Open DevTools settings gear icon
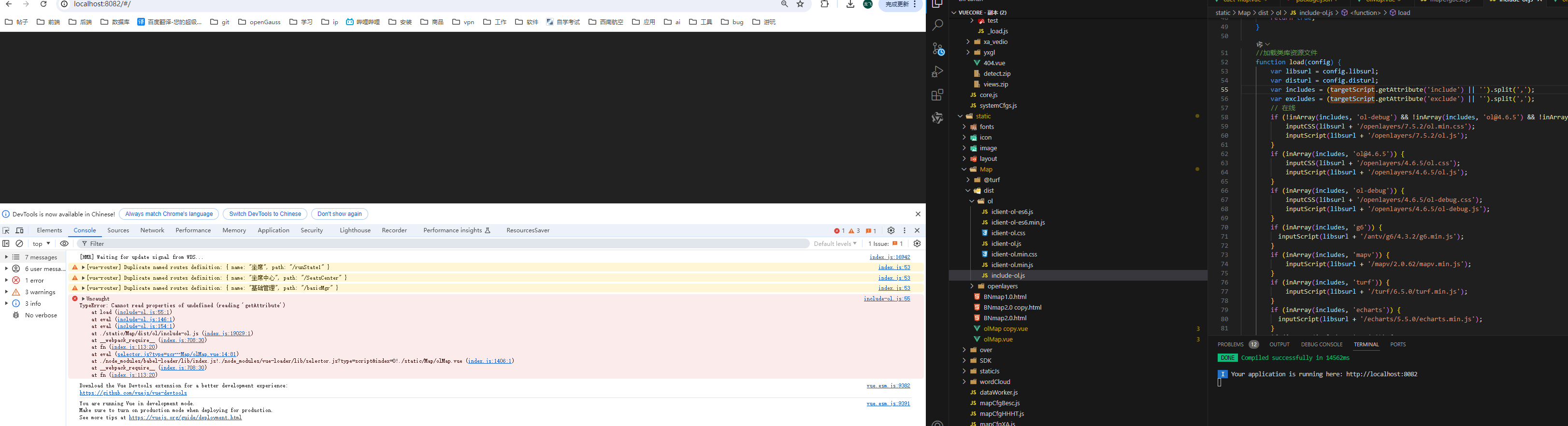This screenshot has height=426, width=1568. click(891, 231)
